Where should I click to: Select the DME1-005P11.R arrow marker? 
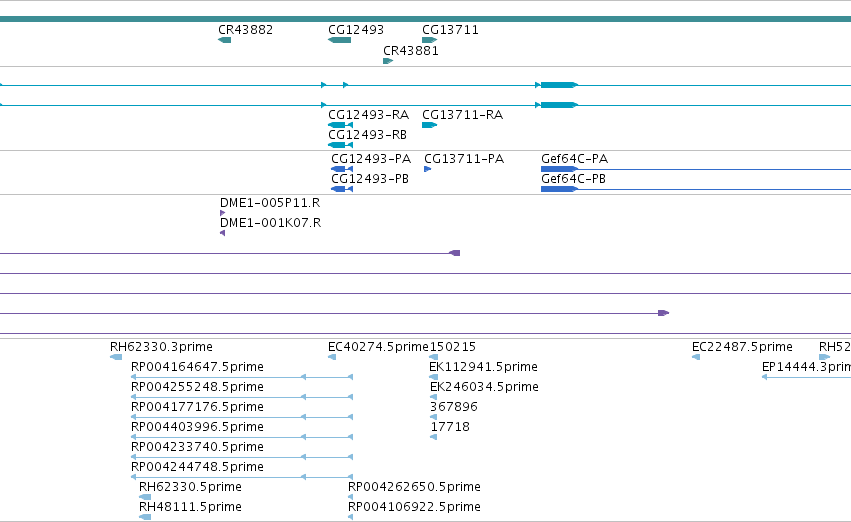click(223, 213)
